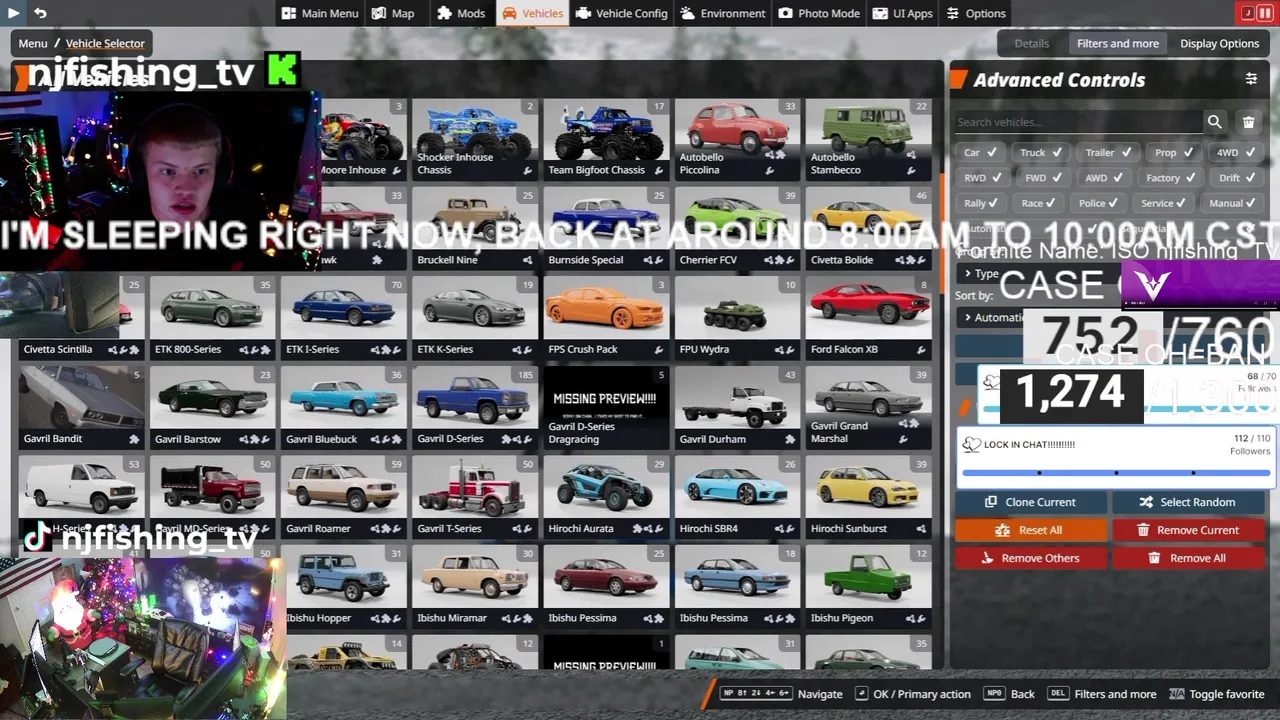Expand the Automatic sort-by dropdown

pyautogui.click(x=992, y=317)
